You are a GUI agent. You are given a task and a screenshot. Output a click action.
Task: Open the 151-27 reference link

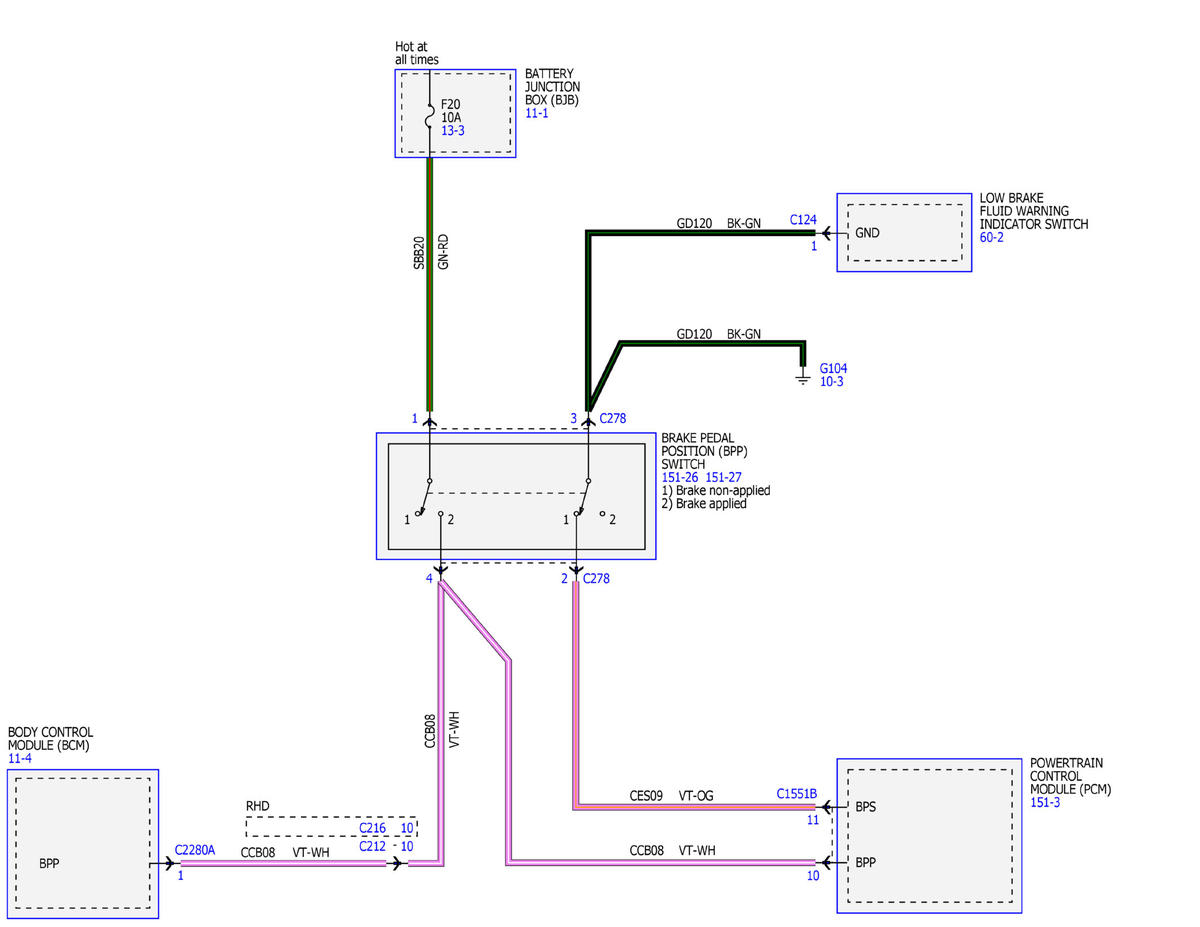pos(724,478)
